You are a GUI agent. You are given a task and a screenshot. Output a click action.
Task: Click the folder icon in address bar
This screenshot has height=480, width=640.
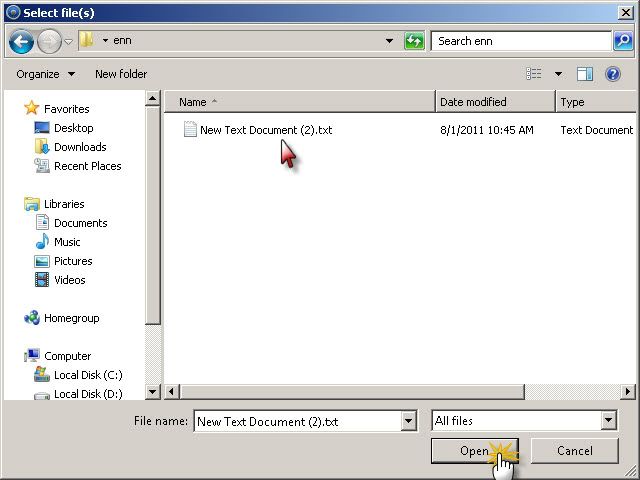tap(86, 40)
